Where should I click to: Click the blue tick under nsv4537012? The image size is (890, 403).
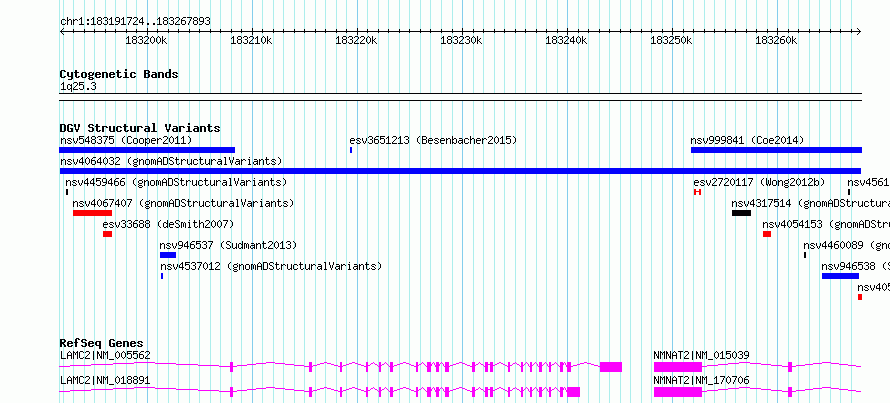(x=162, y=276)
